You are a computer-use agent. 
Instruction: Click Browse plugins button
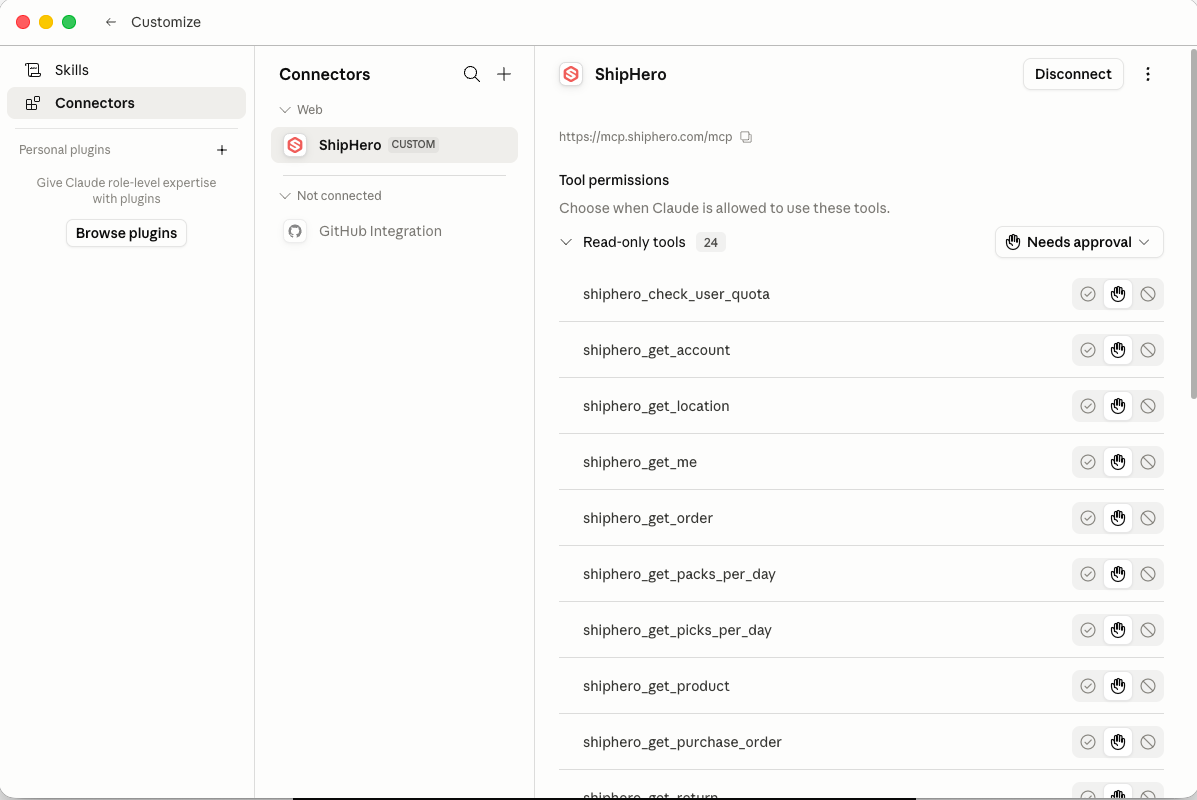[126, 233]
